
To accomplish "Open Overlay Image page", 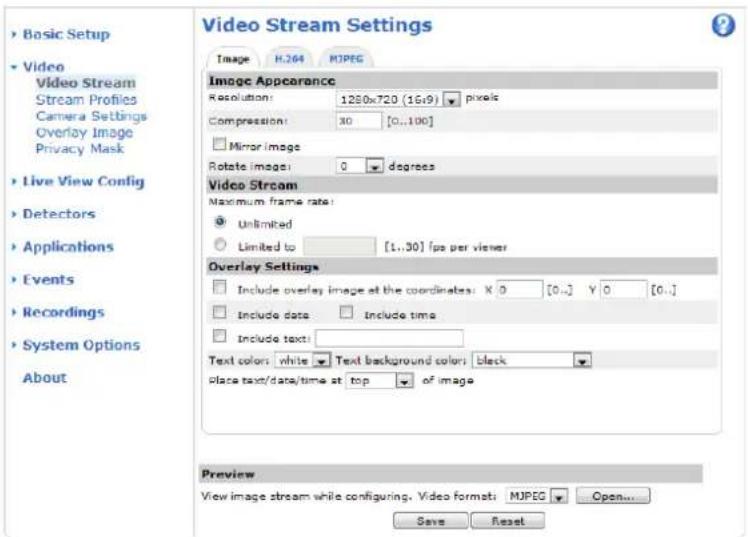I will 84,133.
